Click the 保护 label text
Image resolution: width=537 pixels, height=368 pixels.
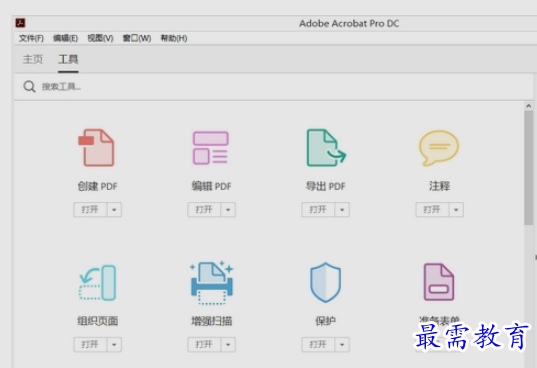pyautogui.click(x=325, y=321)
